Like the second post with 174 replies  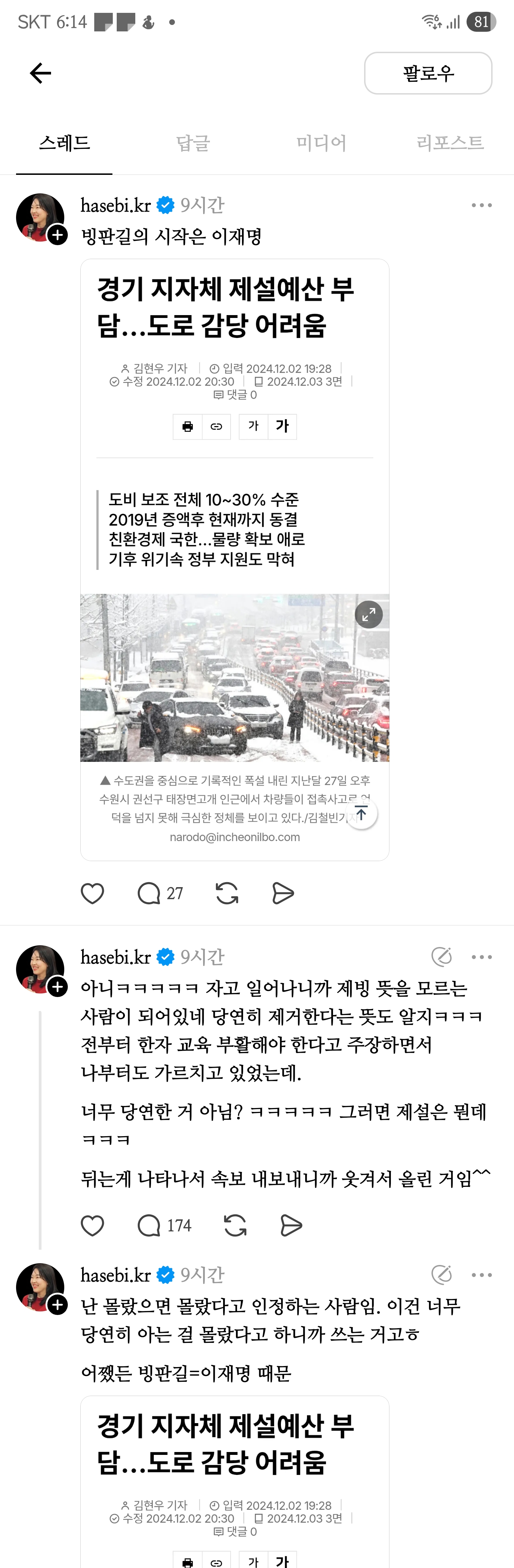(92, 1225)
